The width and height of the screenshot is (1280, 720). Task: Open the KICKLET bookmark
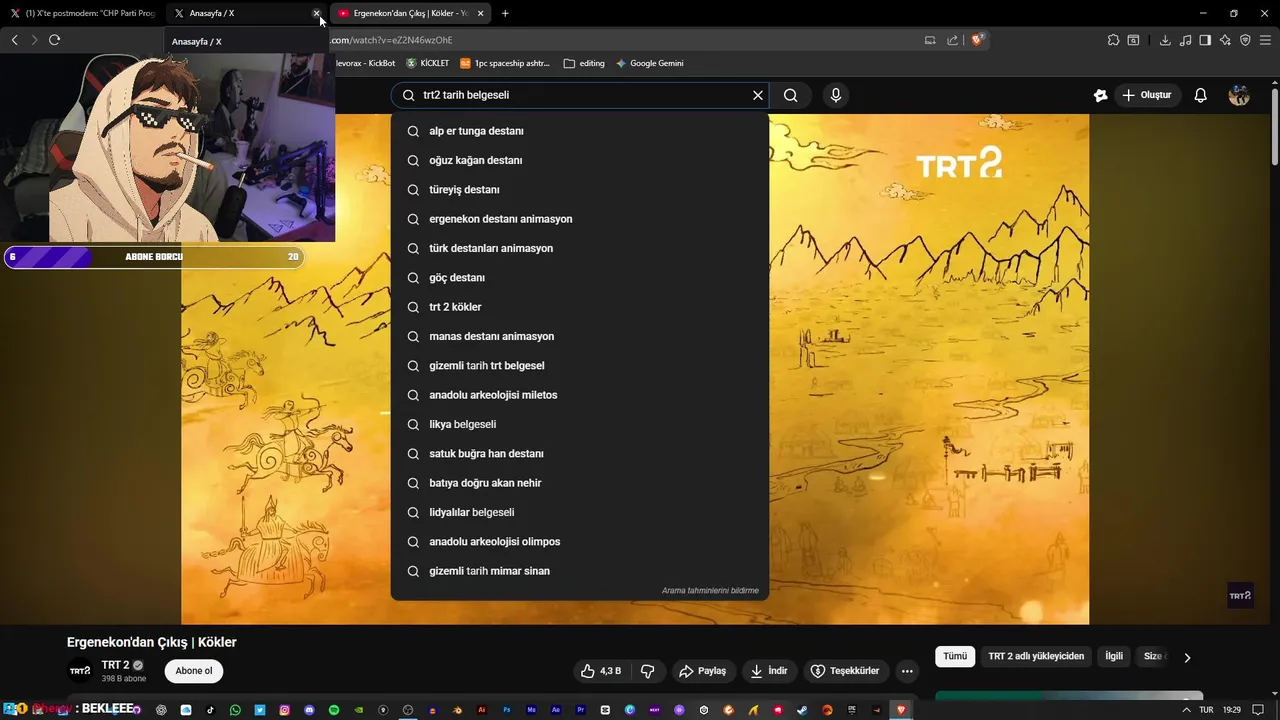click(427, 63)
